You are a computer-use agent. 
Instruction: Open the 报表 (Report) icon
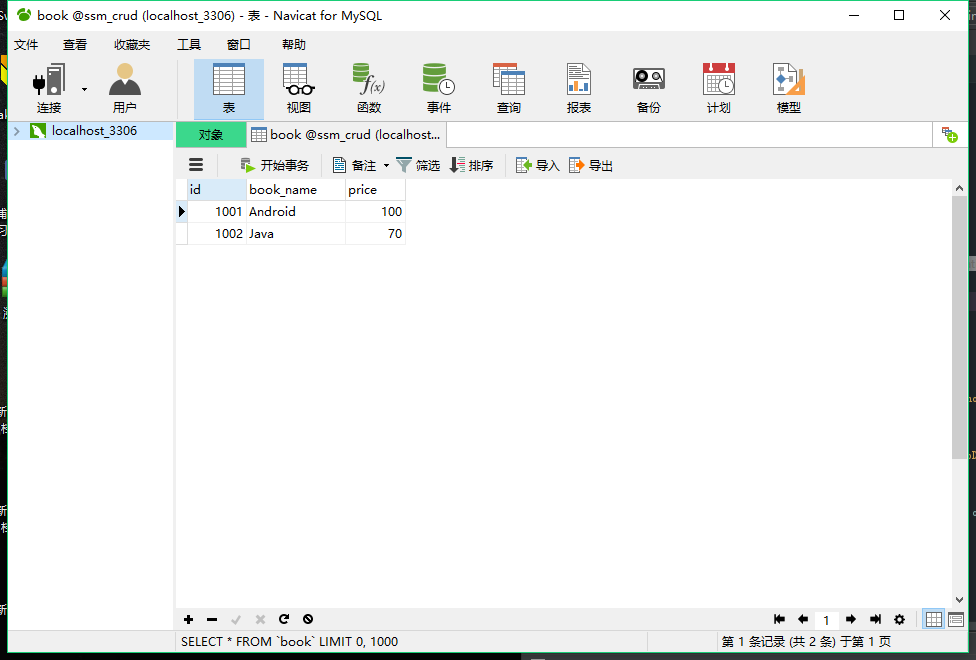[x=578, y=89]
